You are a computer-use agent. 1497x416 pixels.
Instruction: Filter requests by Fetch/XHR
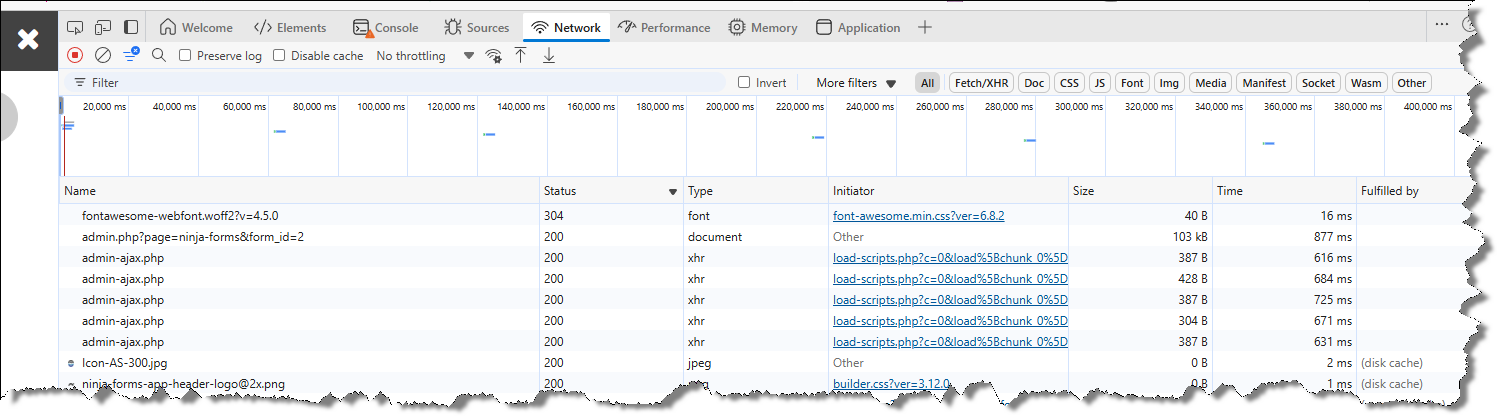980,83
